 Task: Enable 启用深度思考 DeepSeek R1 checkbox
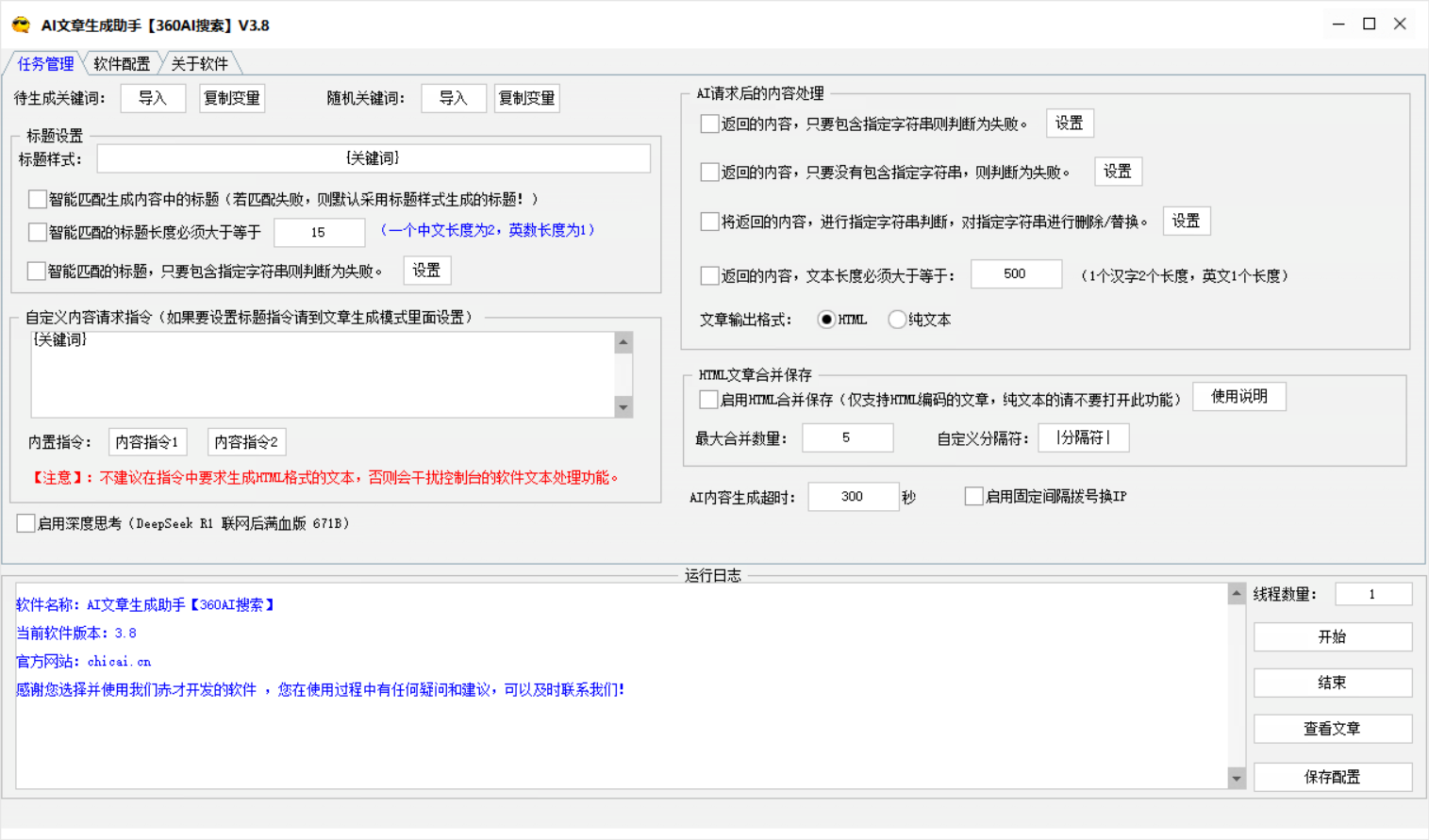tap(26, 523)
